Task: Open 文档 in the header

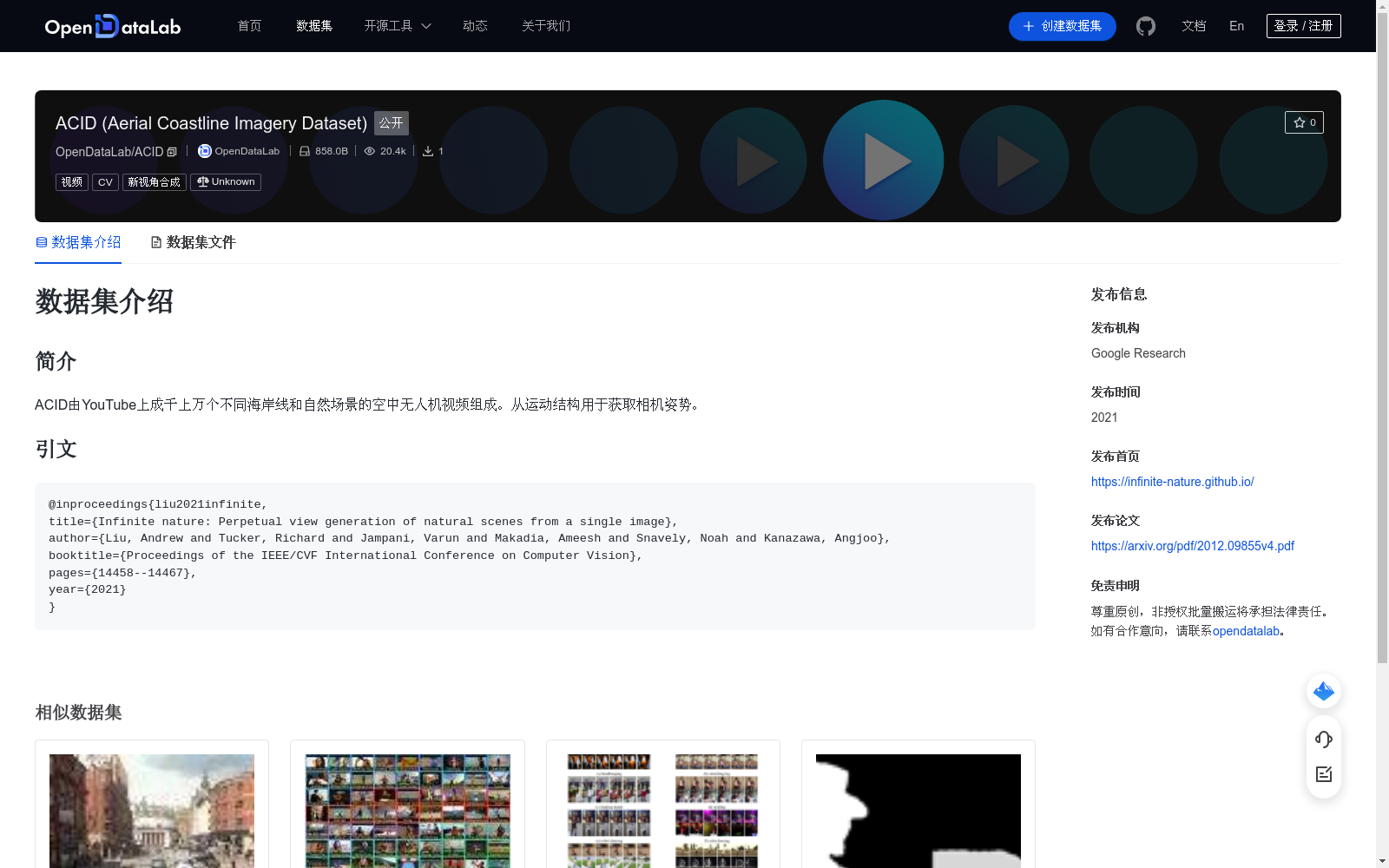Action: (x=1194, y=26)
